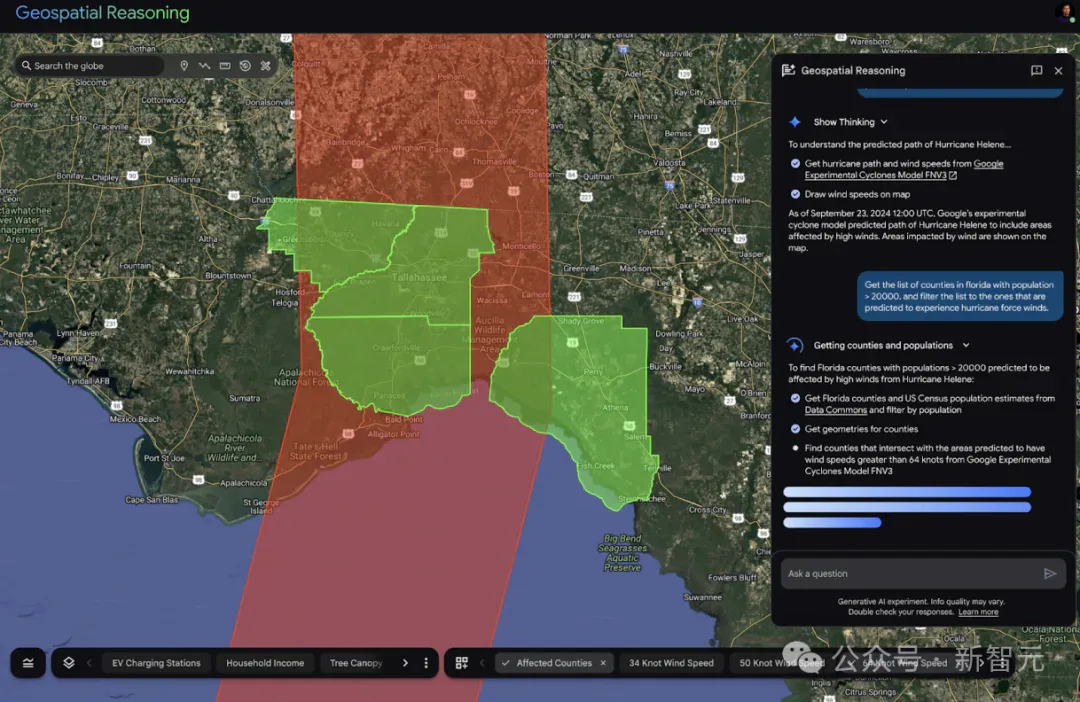Focus the Search the globe field
The width and height of the screenshot is (1080, 702).
pyautogui.click(x=90, y=65)
